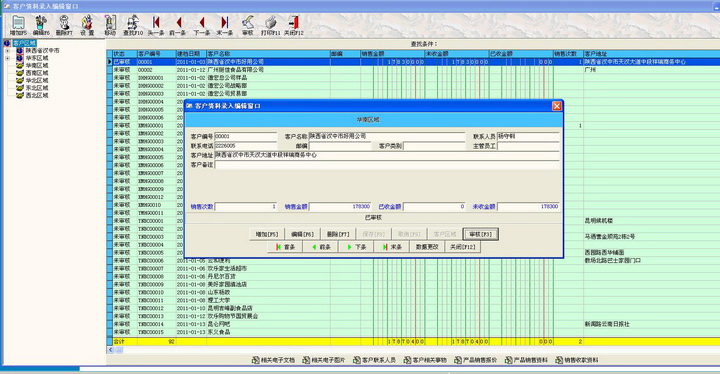Close the dialog with the red X
Screen dimensions: 720x374
click(557, 106)
